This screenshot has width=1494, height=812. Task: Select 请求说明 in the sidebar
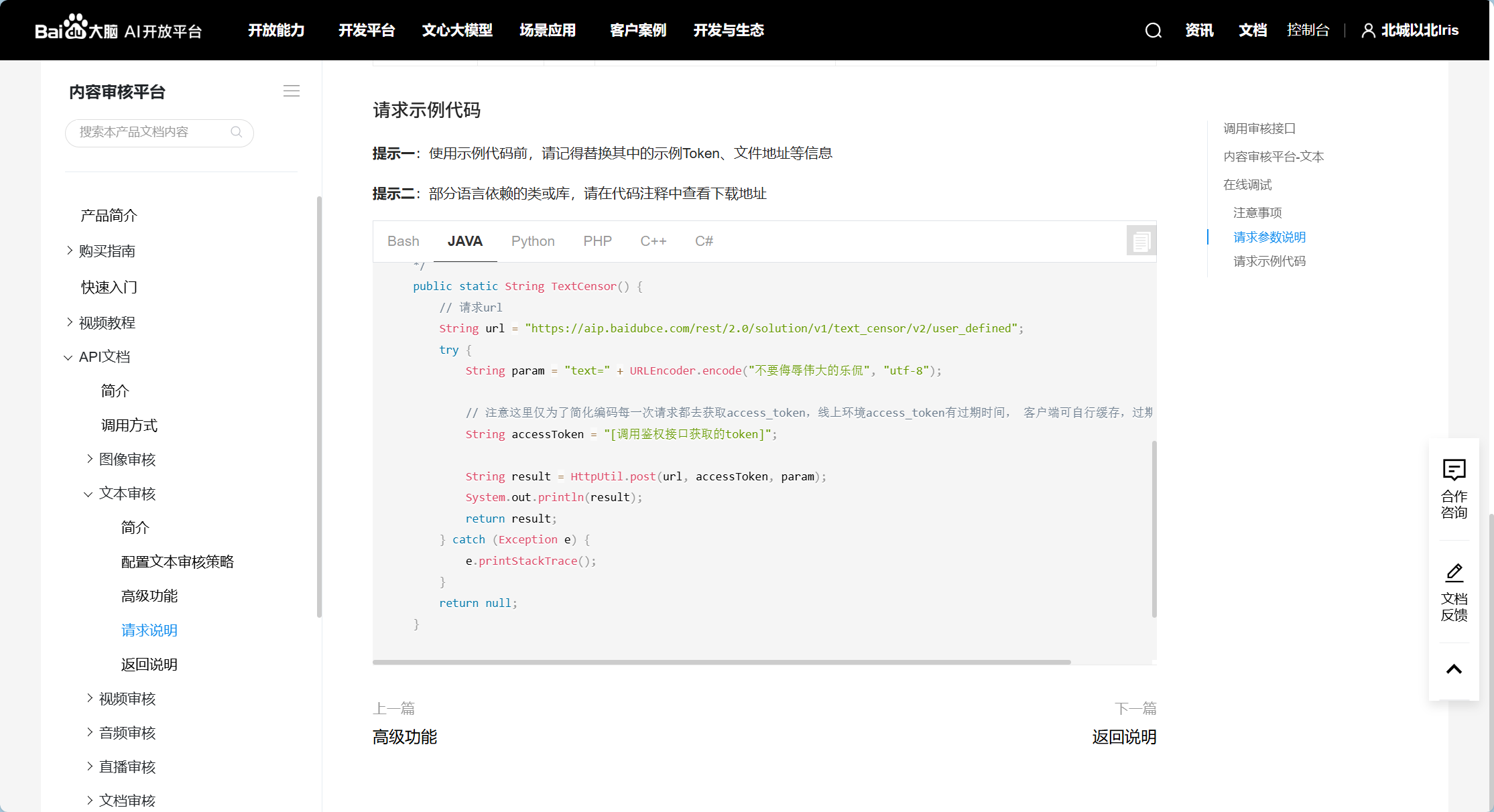(149, 630)
